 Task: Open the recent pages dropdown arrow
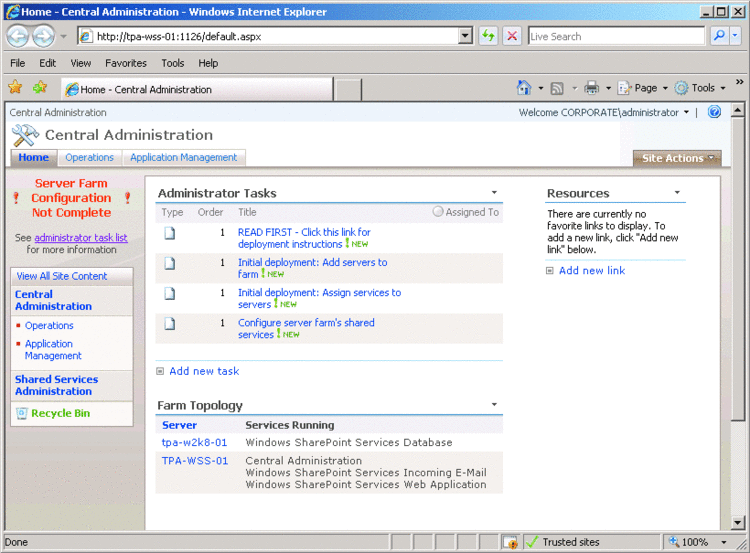coord(63,36)
